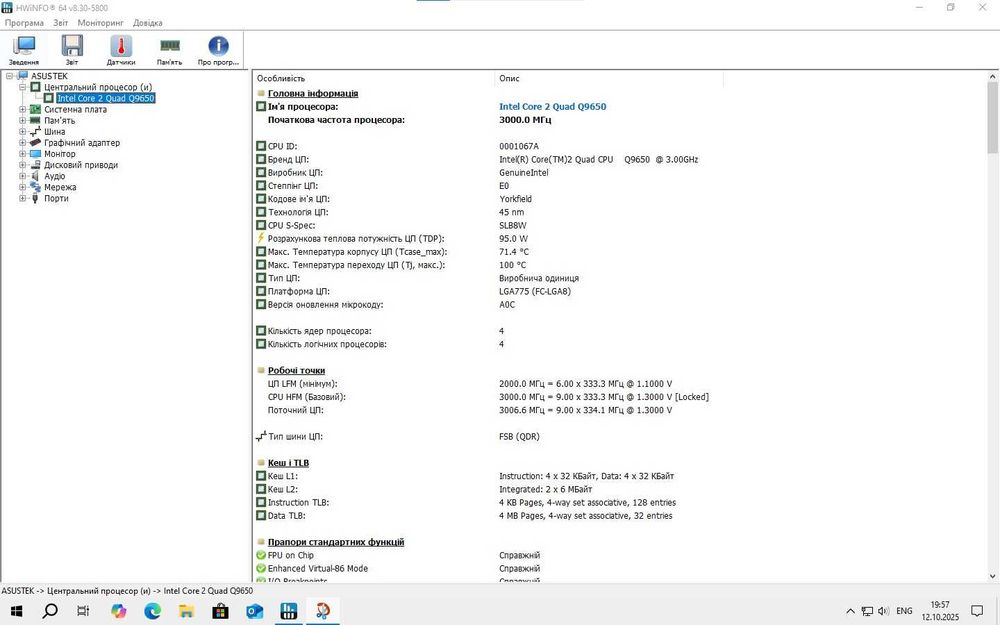Click the ASUSTEK computer icon in tree
Viewport: 1000px width, 625px height.
(x=23, y=76)
